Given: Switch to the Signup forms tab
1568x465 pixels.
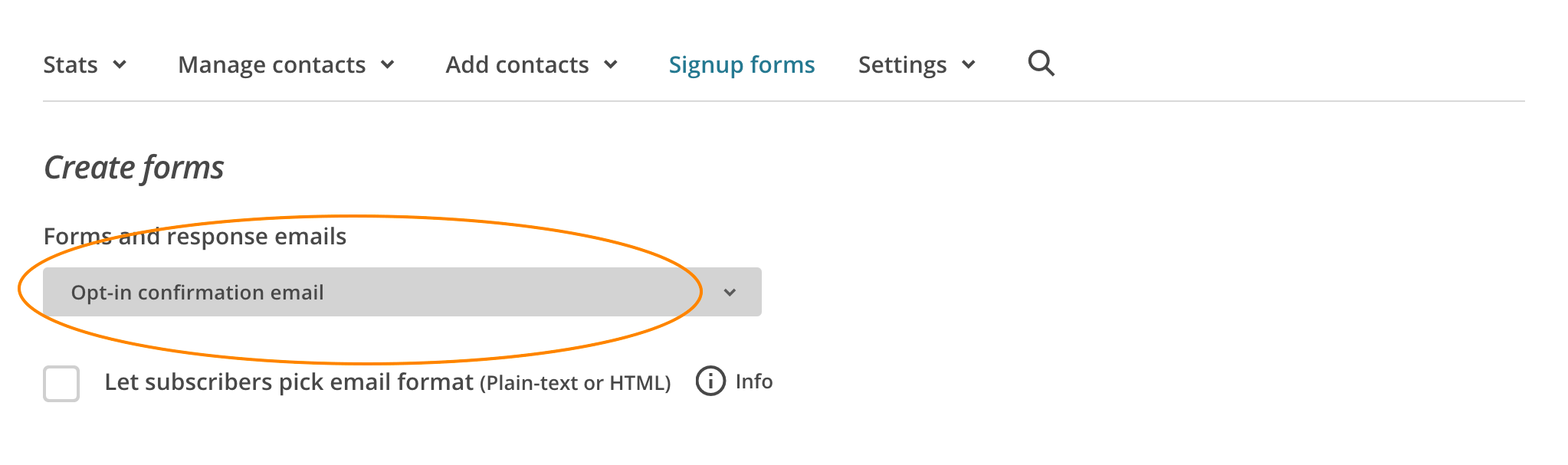Looking at the screenshot, I should point(740,65).
